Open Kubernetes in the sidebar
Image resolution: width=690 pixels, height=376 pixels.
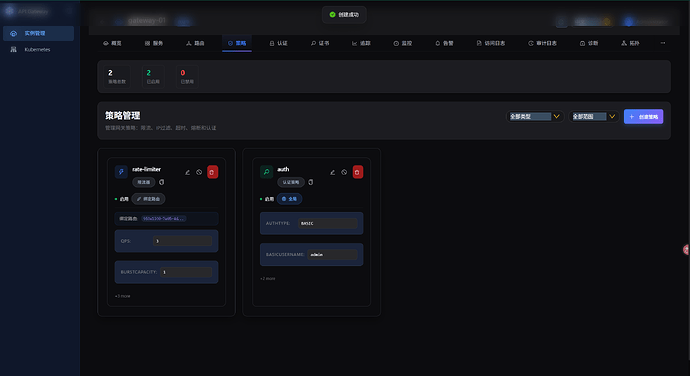coord(38,49)
